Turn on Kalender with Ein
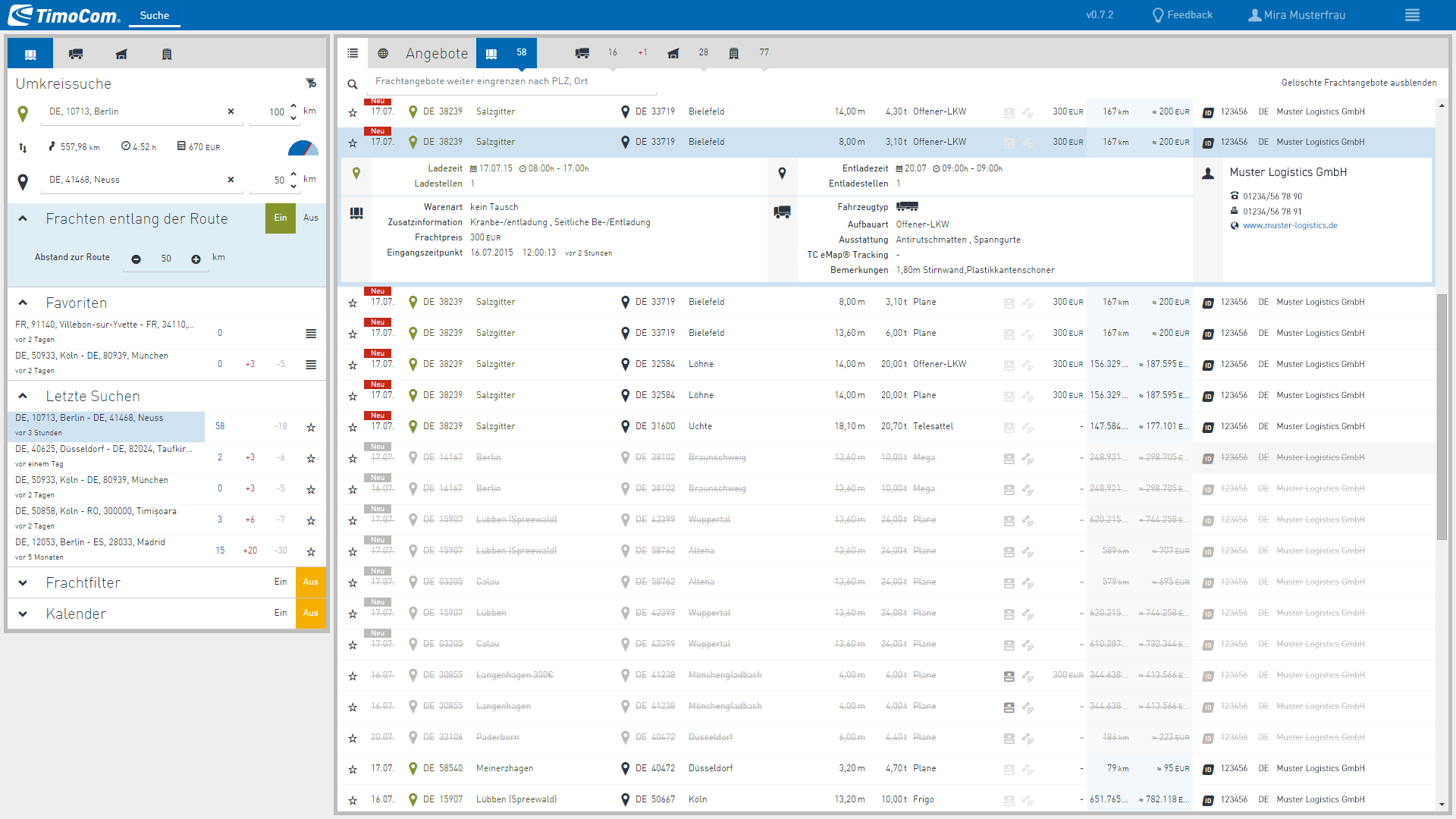 pyautogui.click(x=281, y=613)
